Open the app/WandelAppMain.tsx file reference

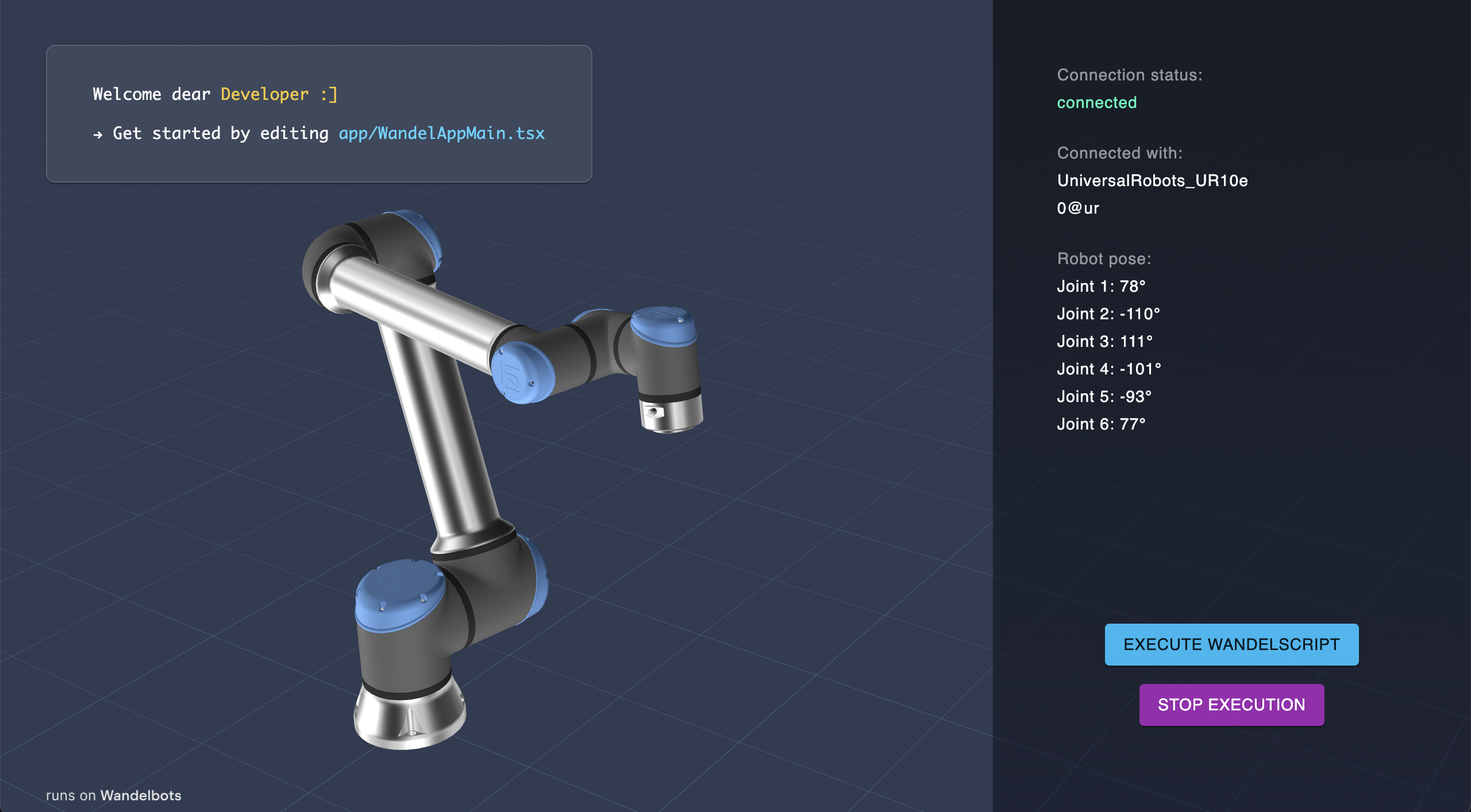pyautogui.click(x=441, y=133)
